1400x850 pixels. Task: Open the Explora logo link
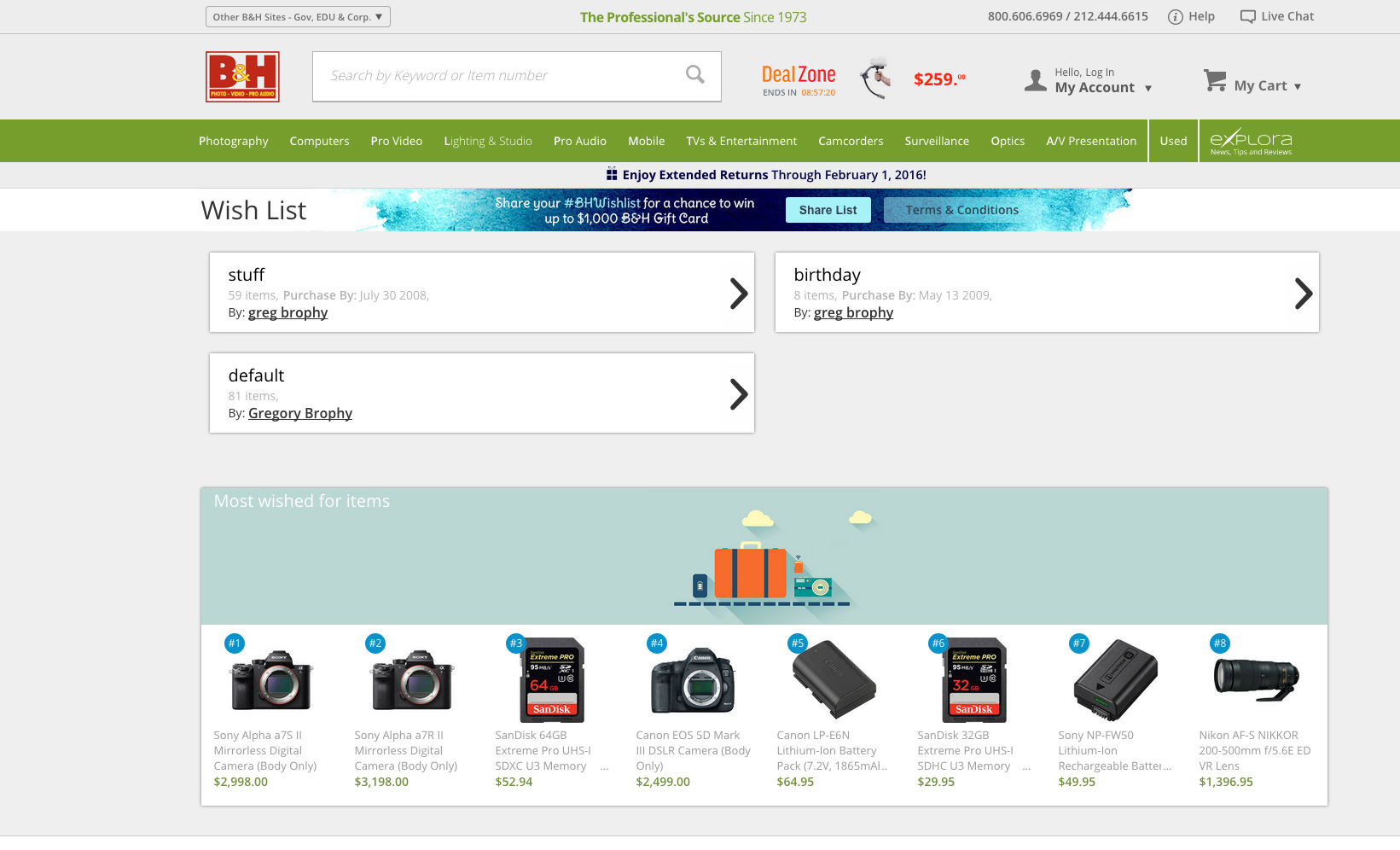click(1251, 141)
